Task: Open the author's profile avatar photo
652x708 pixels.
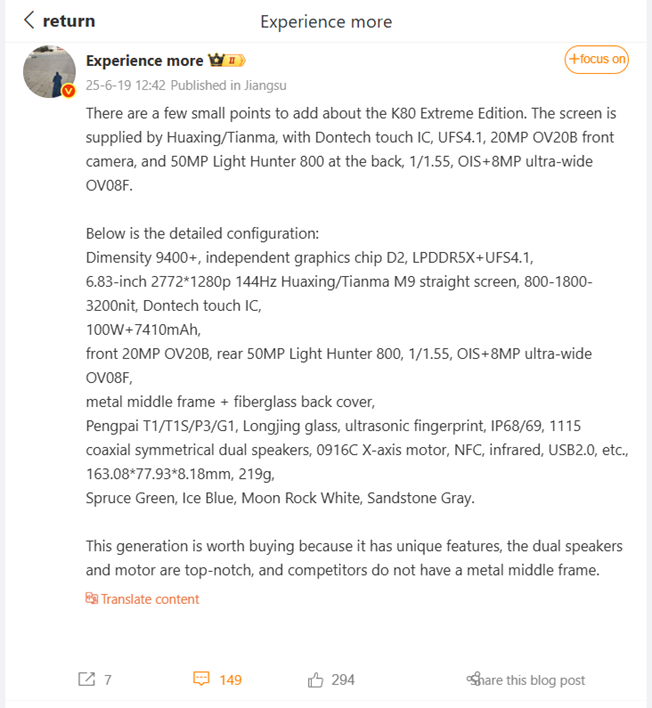Action: pyautogui.click(x=49, y=71)
